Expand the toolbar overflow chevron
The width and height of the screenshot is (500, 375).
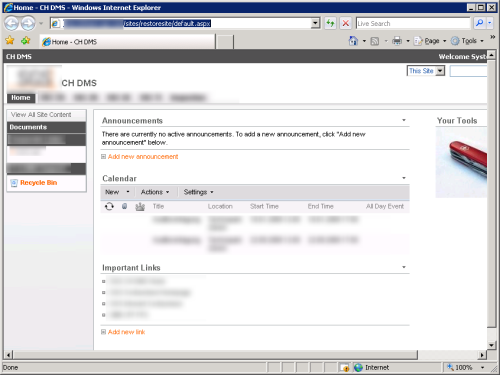coord(492,37)
